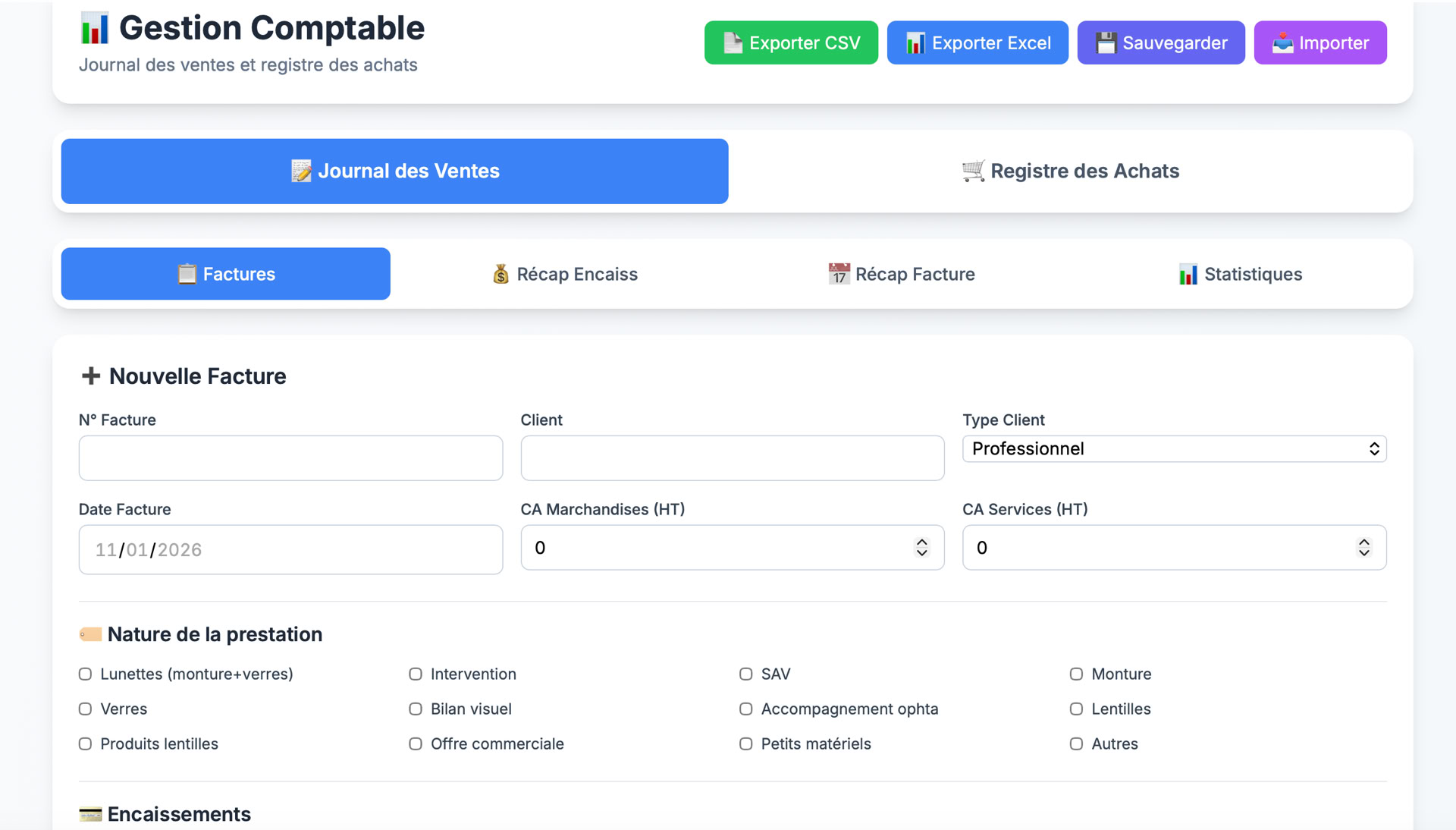
Task: Enable the Petits matériels option
Action: (746, 744)
